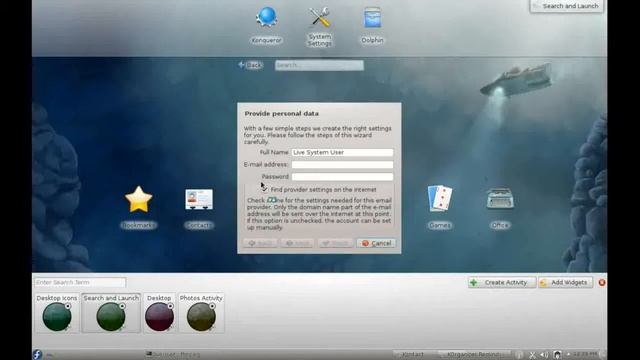Viewport: 640px width, 360px height.
Task: Switch to the Desktop activity thumbnail
Action: [x=159, y=313]
